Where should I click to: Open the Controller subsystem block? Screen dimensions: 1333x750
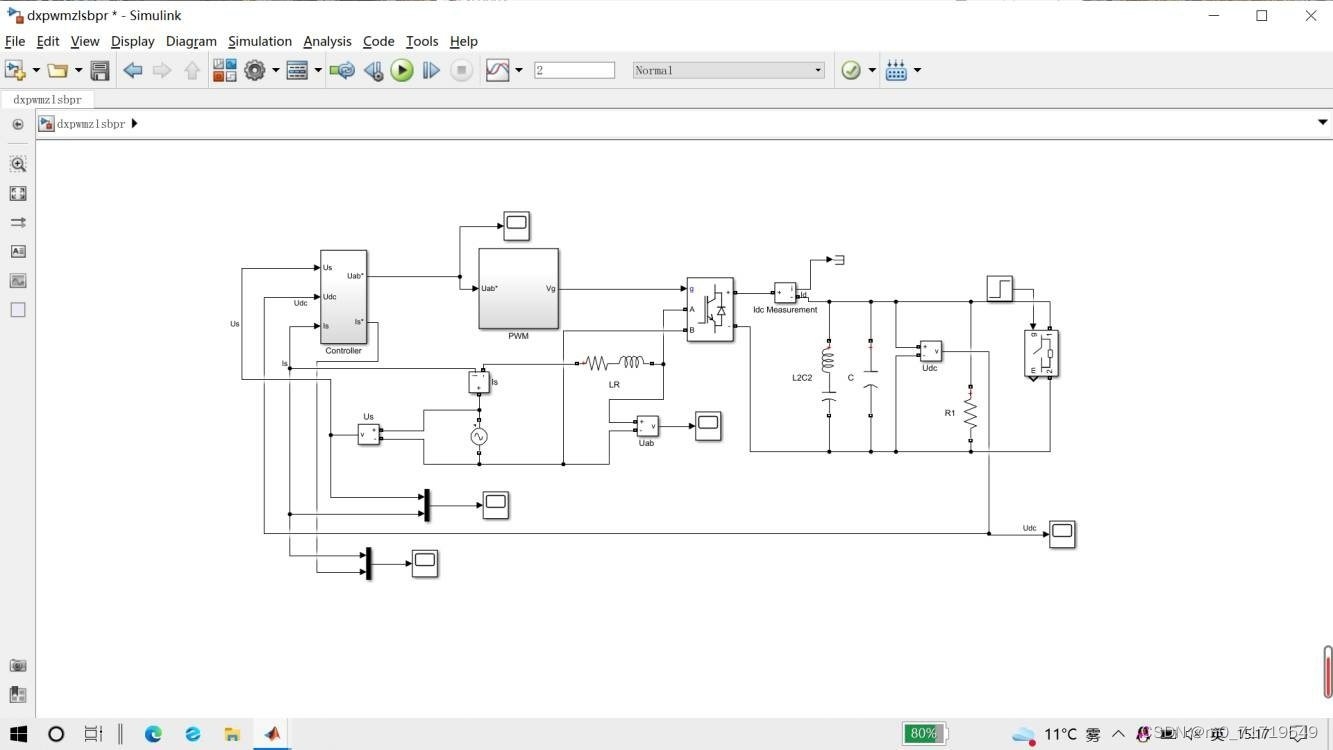point(343,296)
